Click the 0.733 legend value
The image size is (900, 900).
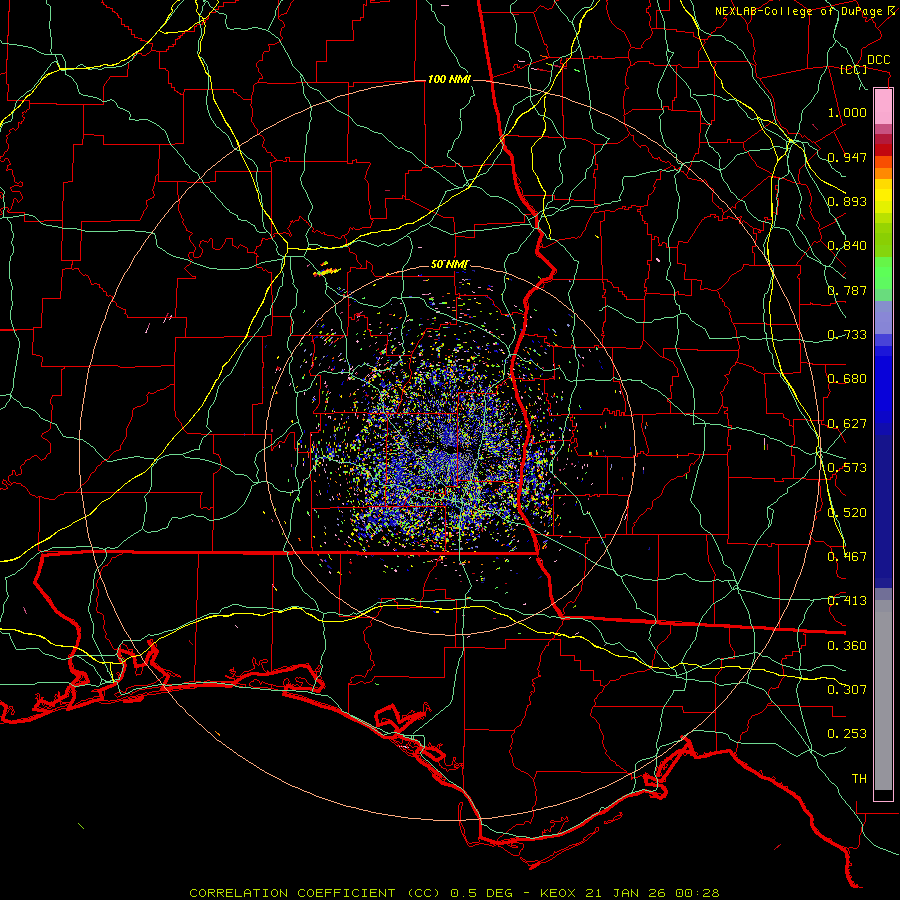(847, 335)
